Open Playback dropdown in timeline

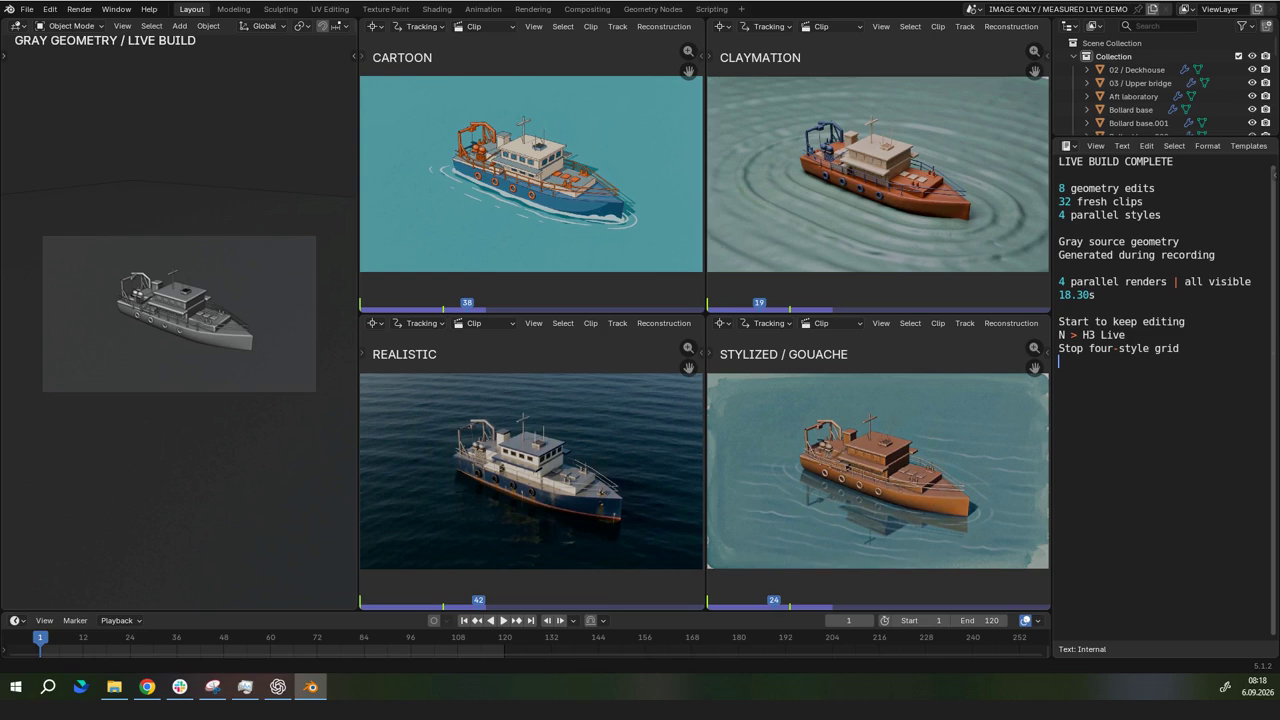click(x=121, y=620)
